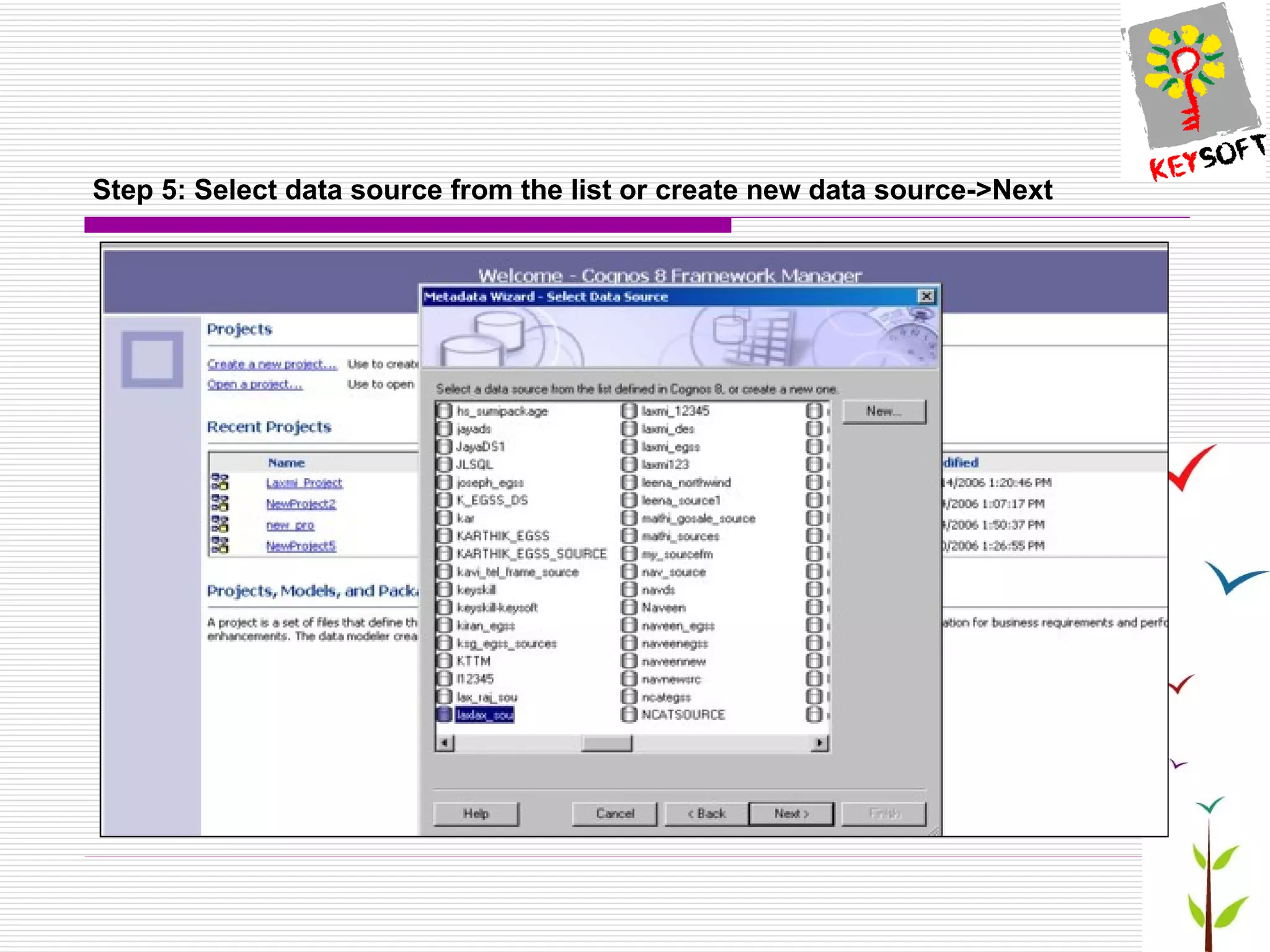Click the keyskill database icon
Image resolution: width=1270 pixels, height=952 pixels.
click(444, 589)
